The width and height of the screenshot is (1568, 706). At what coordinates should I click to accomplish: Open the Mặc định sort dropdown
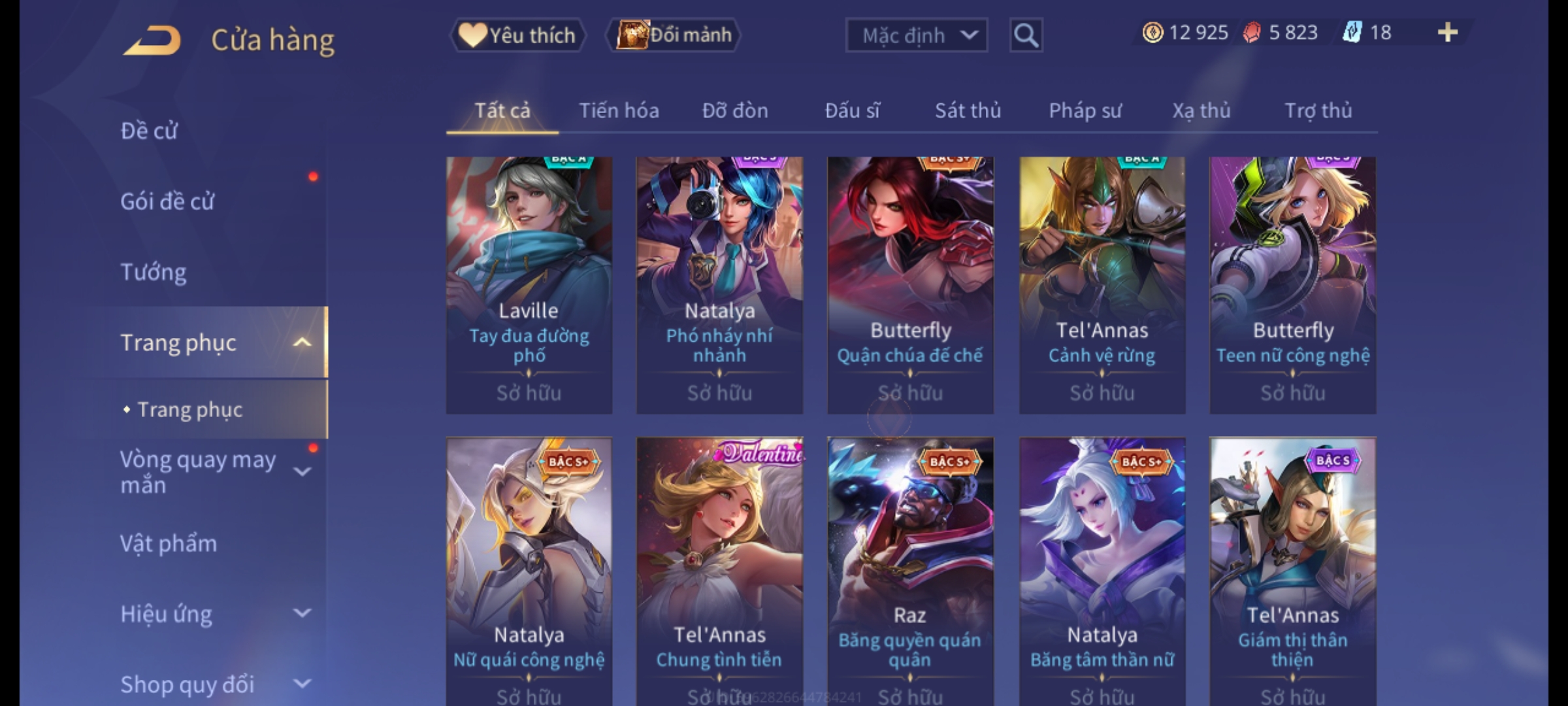[x=916, y=35]
